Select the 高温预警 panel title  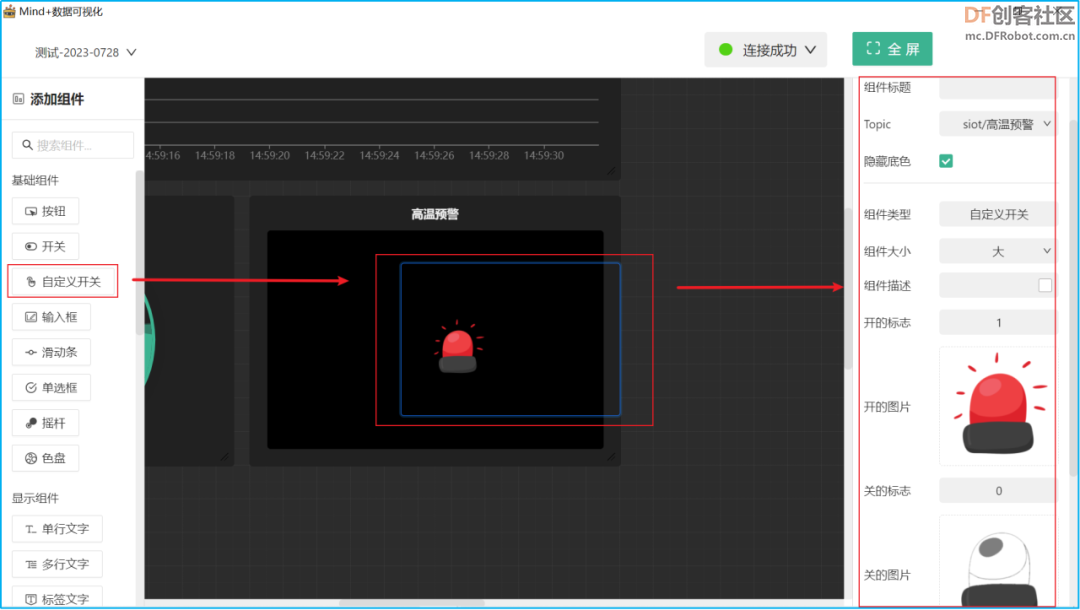tap(435, 214)
